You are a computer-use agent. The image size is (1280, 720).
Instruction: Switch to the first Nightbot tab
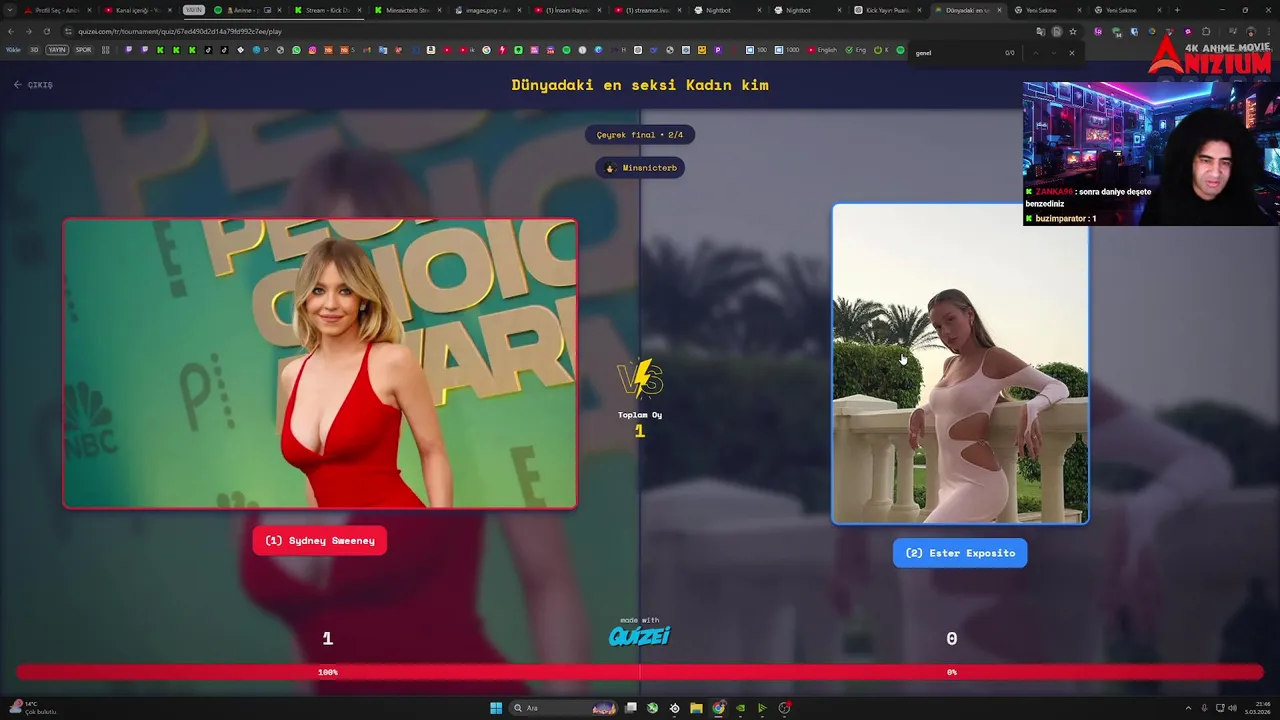[727, 10]
